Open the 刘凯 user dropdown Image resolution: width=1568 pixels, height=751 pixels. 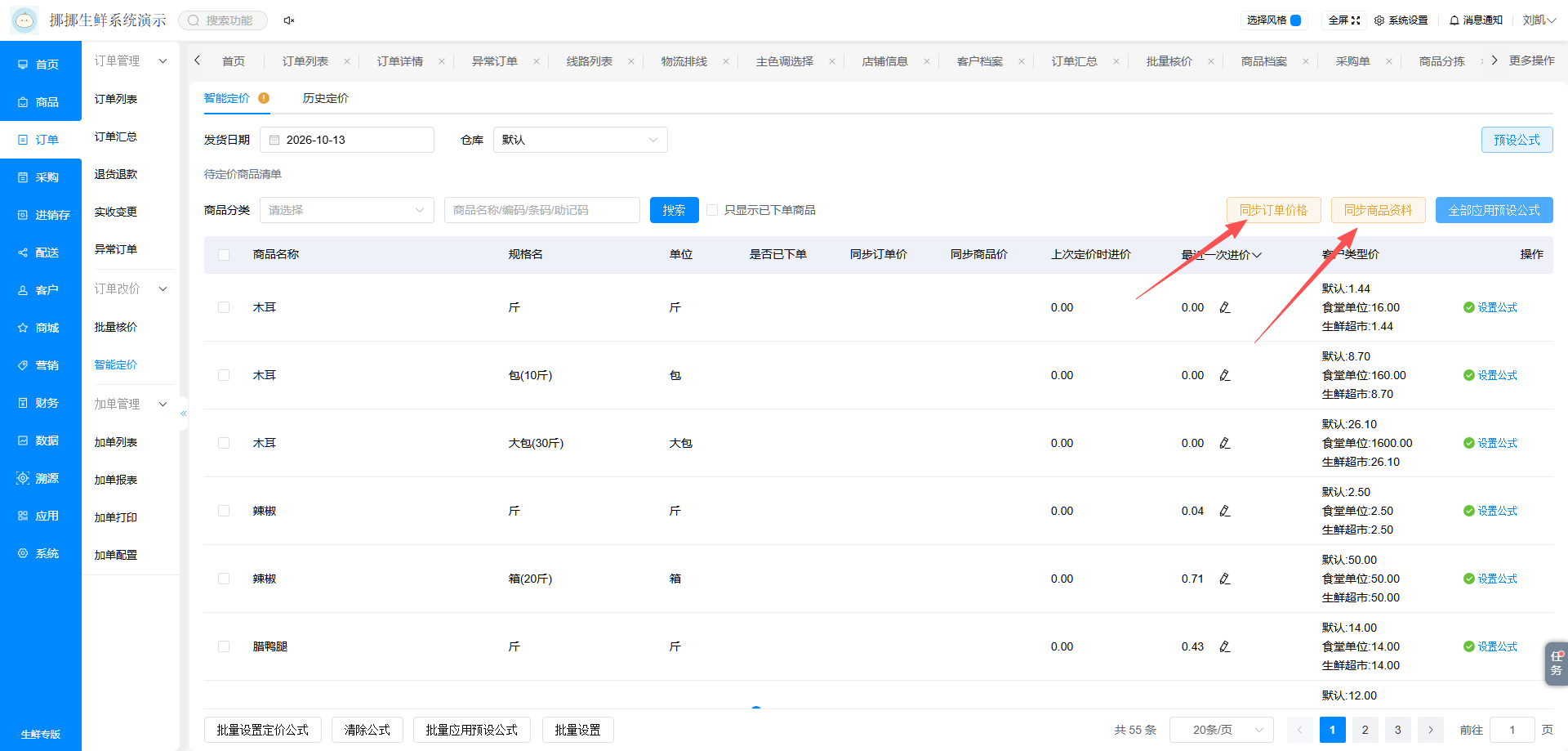click(1539, 20)
